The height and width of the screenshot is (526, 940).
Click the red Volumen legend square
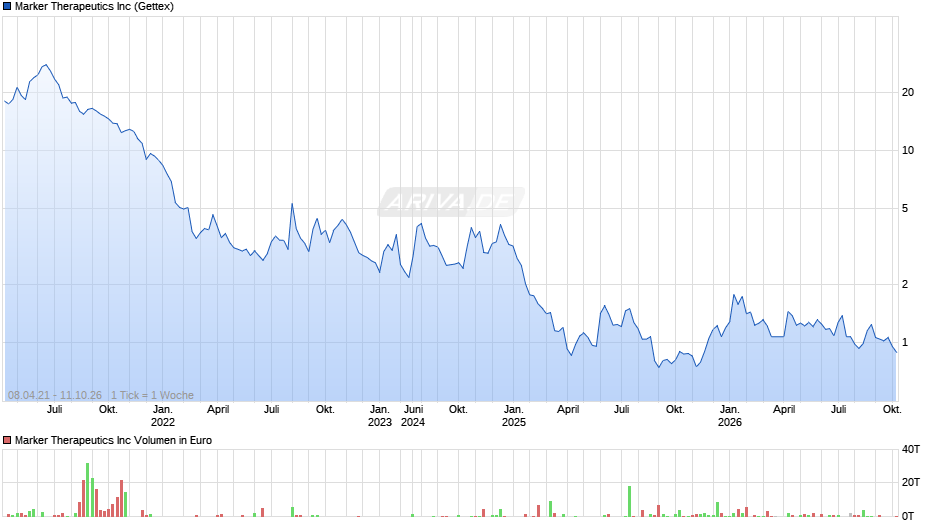[7, 440]
